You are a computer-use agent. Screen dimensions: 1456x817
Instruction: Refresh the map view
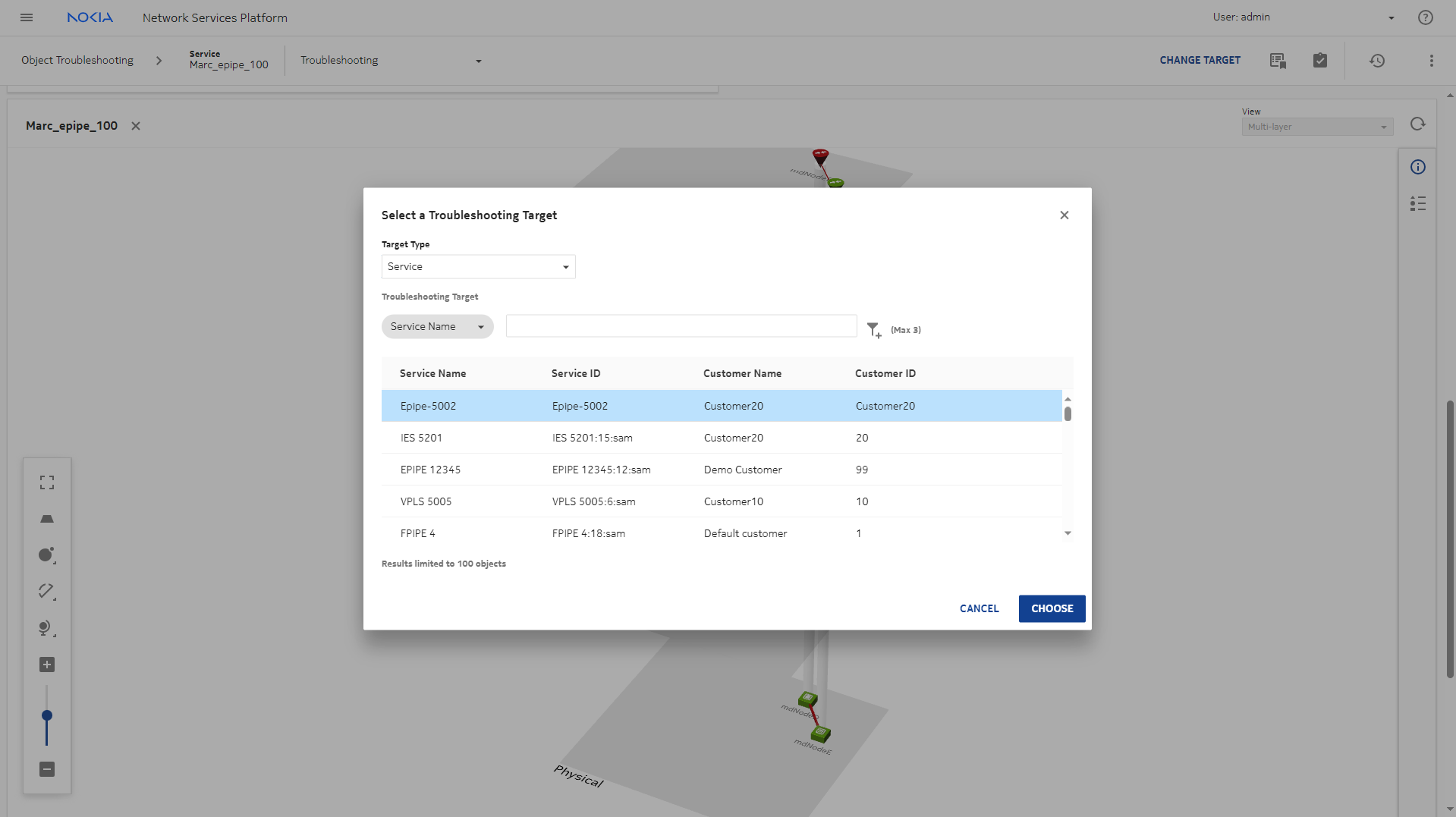(x=1417, y=124)
